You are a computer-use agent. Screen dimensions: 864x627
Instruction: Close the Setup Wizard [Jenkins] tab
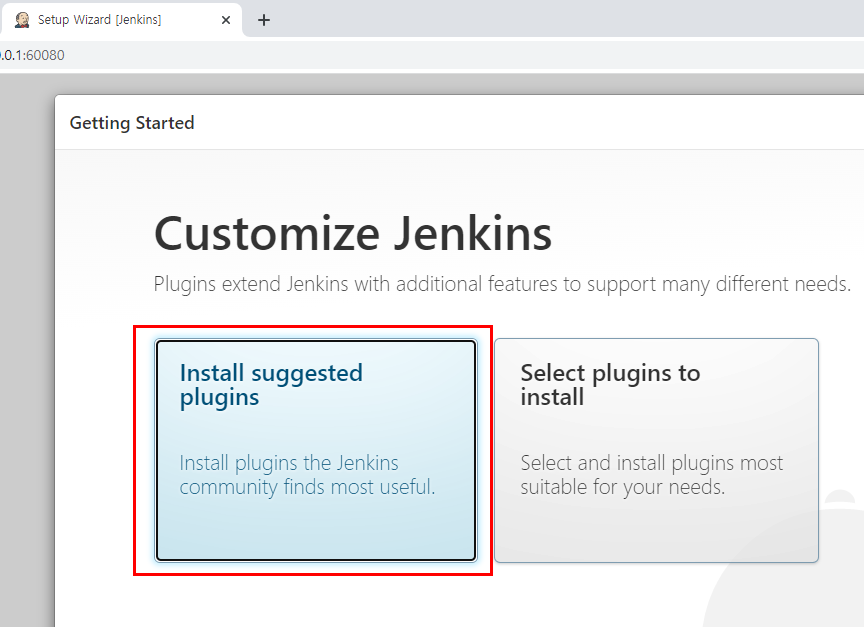click(x=226, y=20)
